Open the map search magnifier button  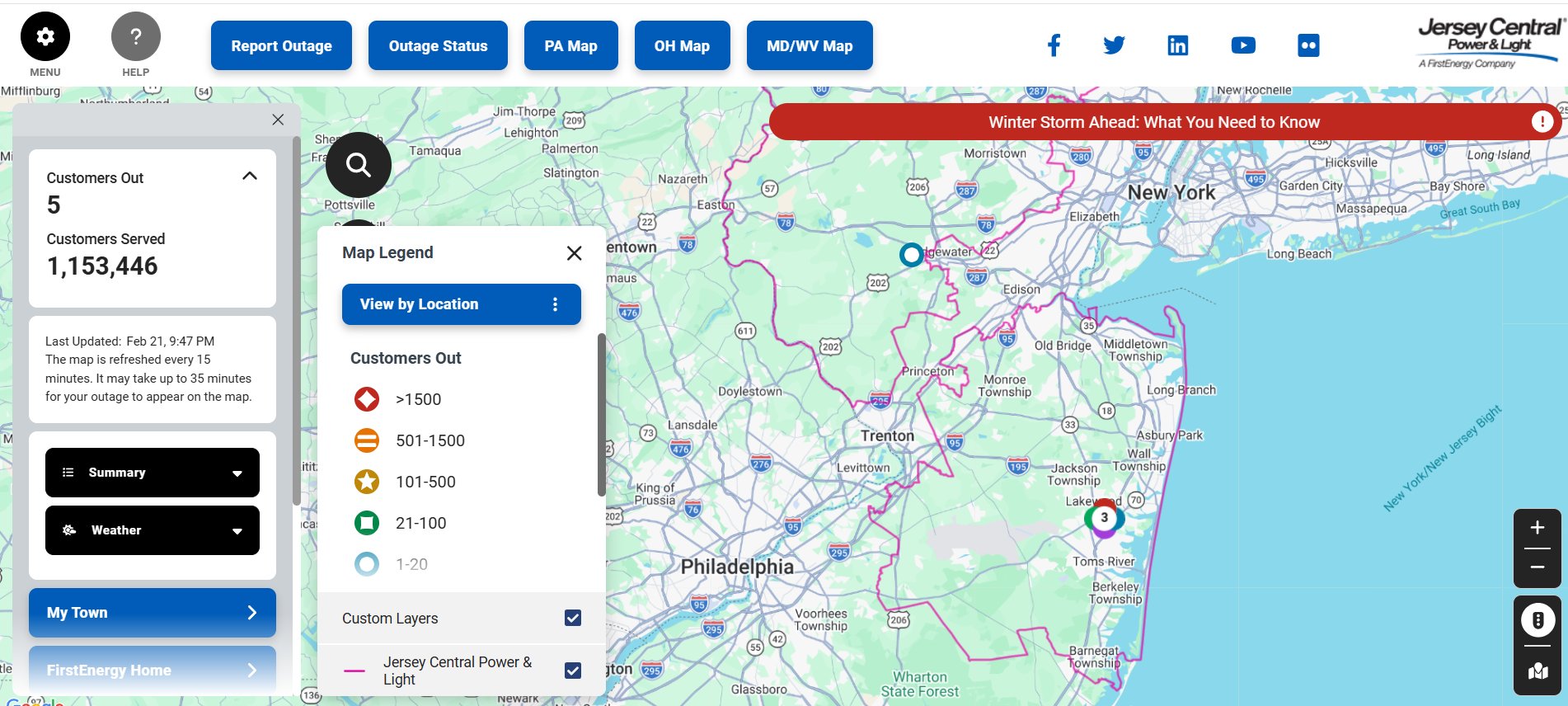[x=359, y=165]
